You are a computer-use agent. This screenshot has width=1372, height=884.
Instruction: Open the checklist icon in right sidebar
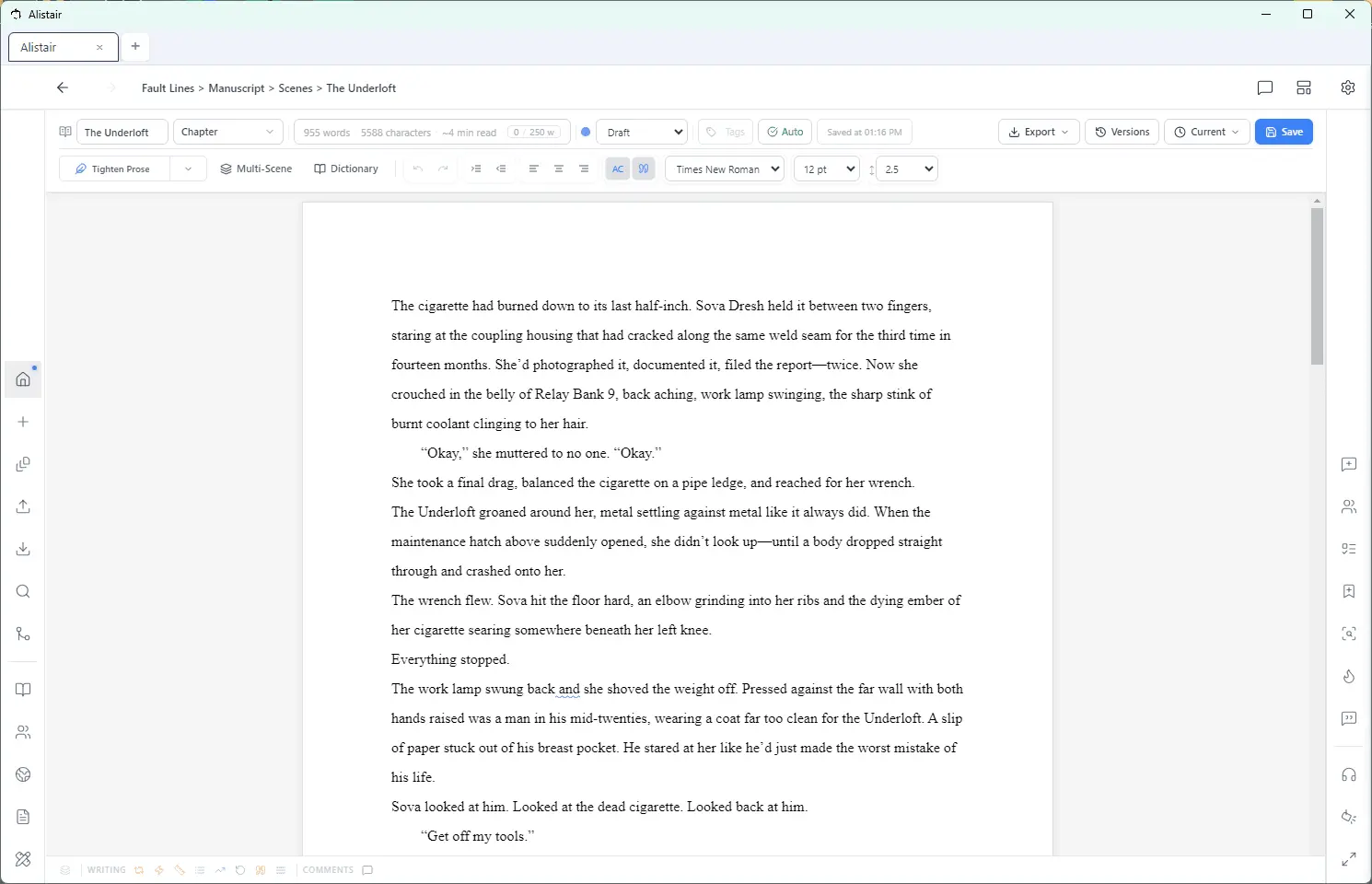point(1349,549)
